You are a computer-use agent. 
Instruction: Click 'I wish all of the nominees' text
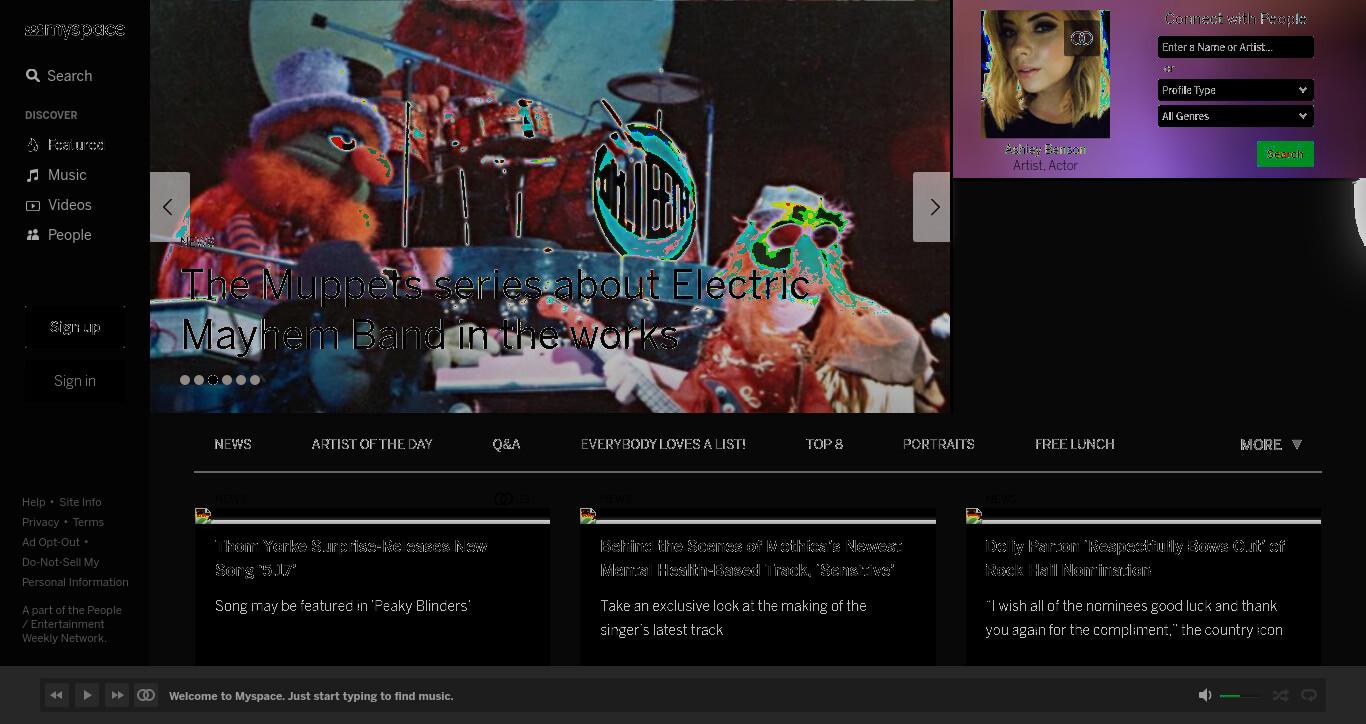pos(1134,618)
